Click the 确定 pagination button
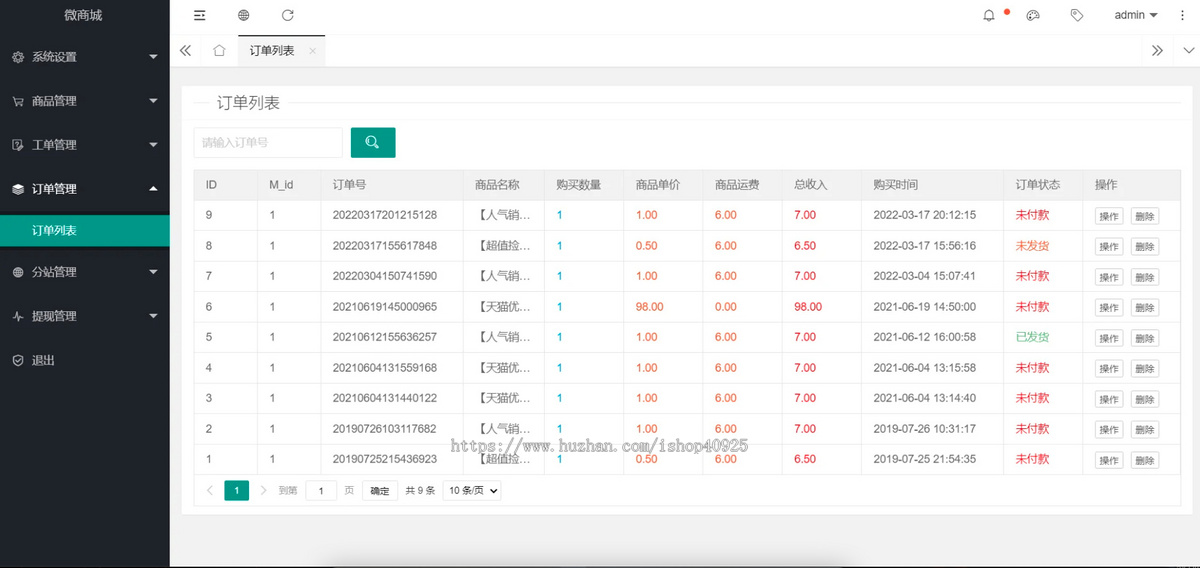This screenshot has height=568, width=1200. tap(380, 491)
